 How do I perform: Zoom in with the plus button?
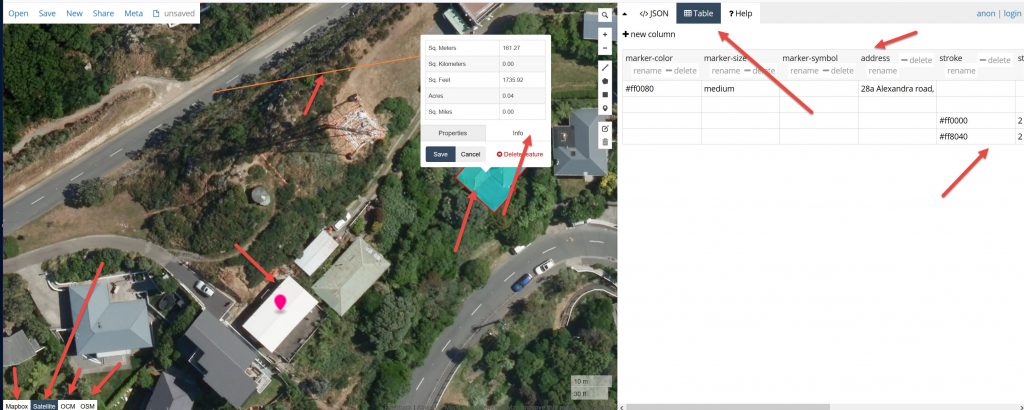point(605,35)
